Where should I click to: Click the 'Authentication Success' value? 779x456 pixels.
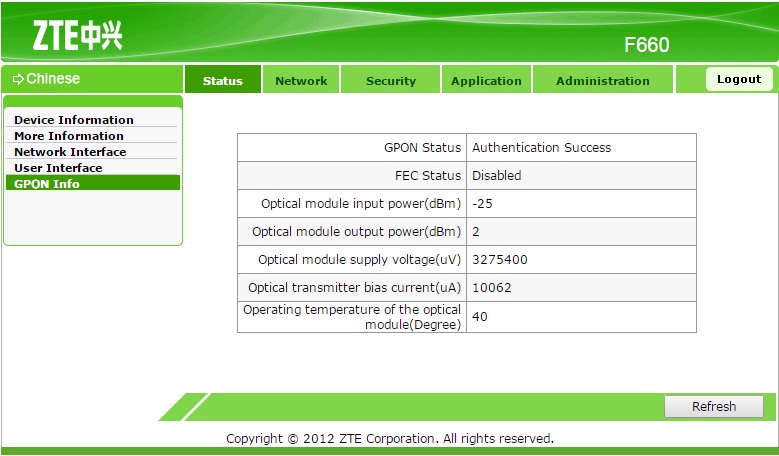[542, 148]
